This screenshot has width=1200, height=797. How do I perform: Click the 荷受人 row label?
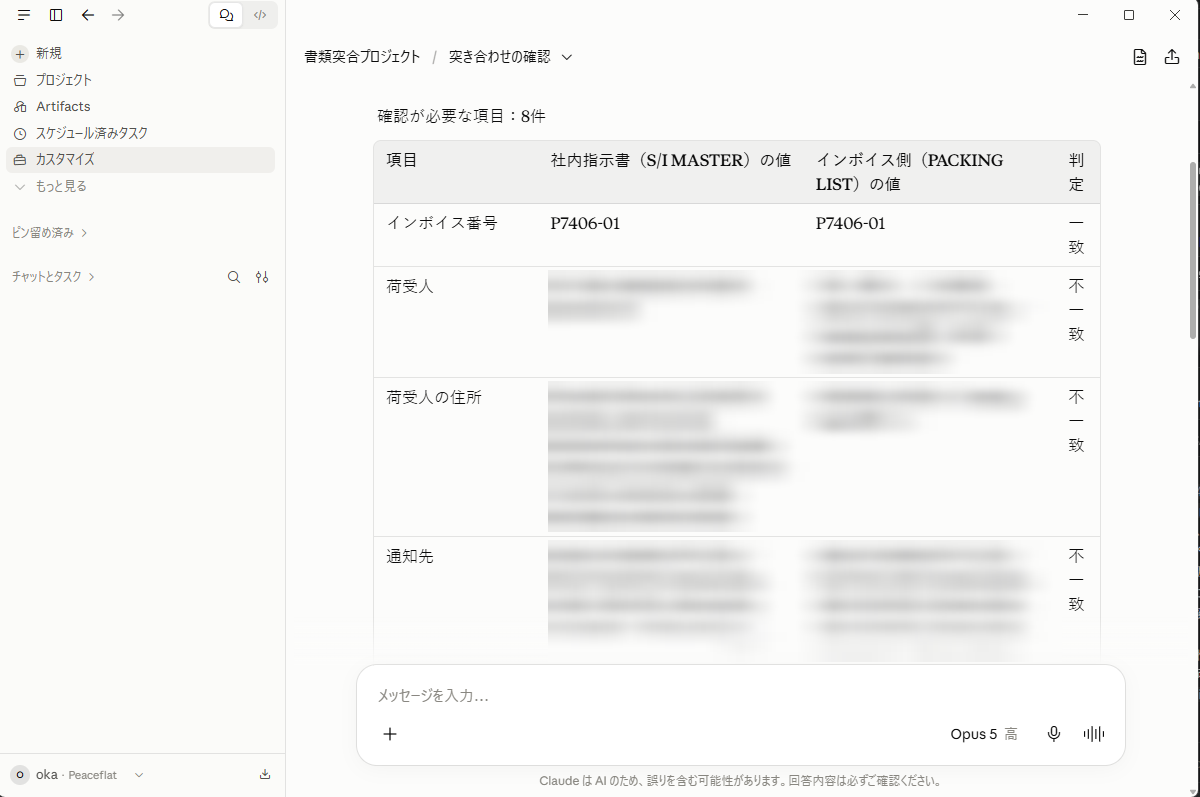tap(410, 287)
